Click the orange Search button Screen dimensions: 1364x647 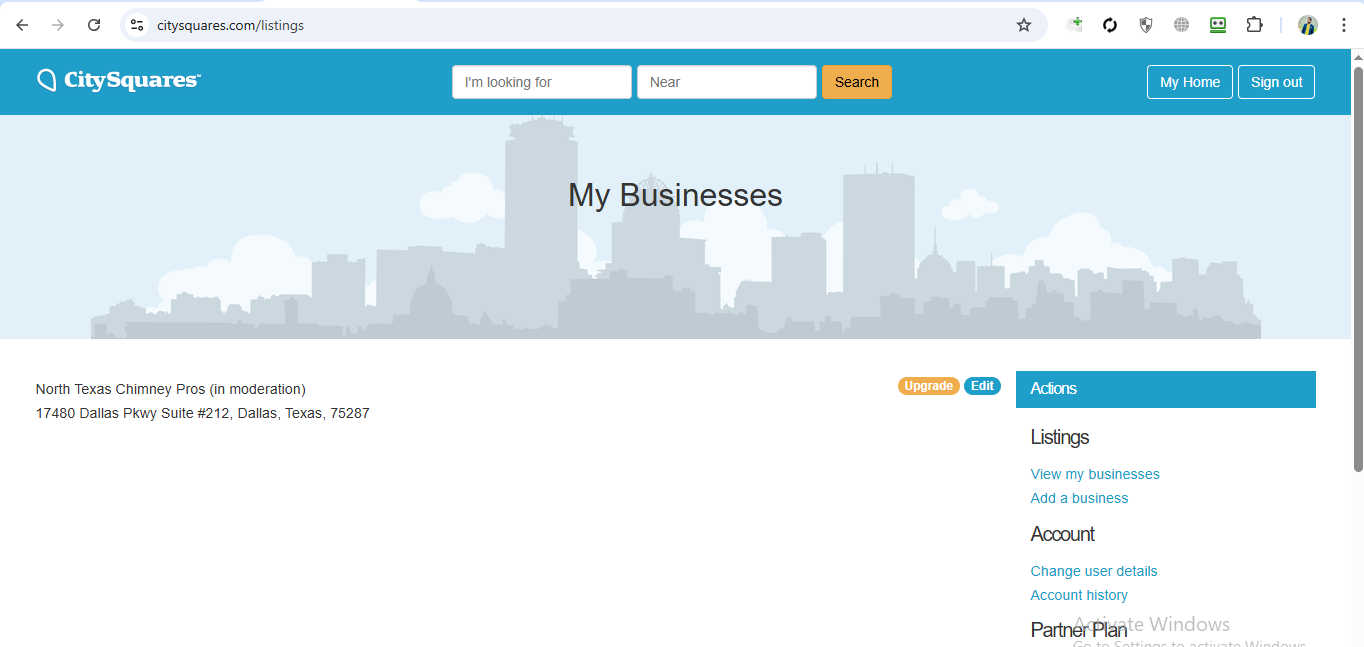coord(857,82)
